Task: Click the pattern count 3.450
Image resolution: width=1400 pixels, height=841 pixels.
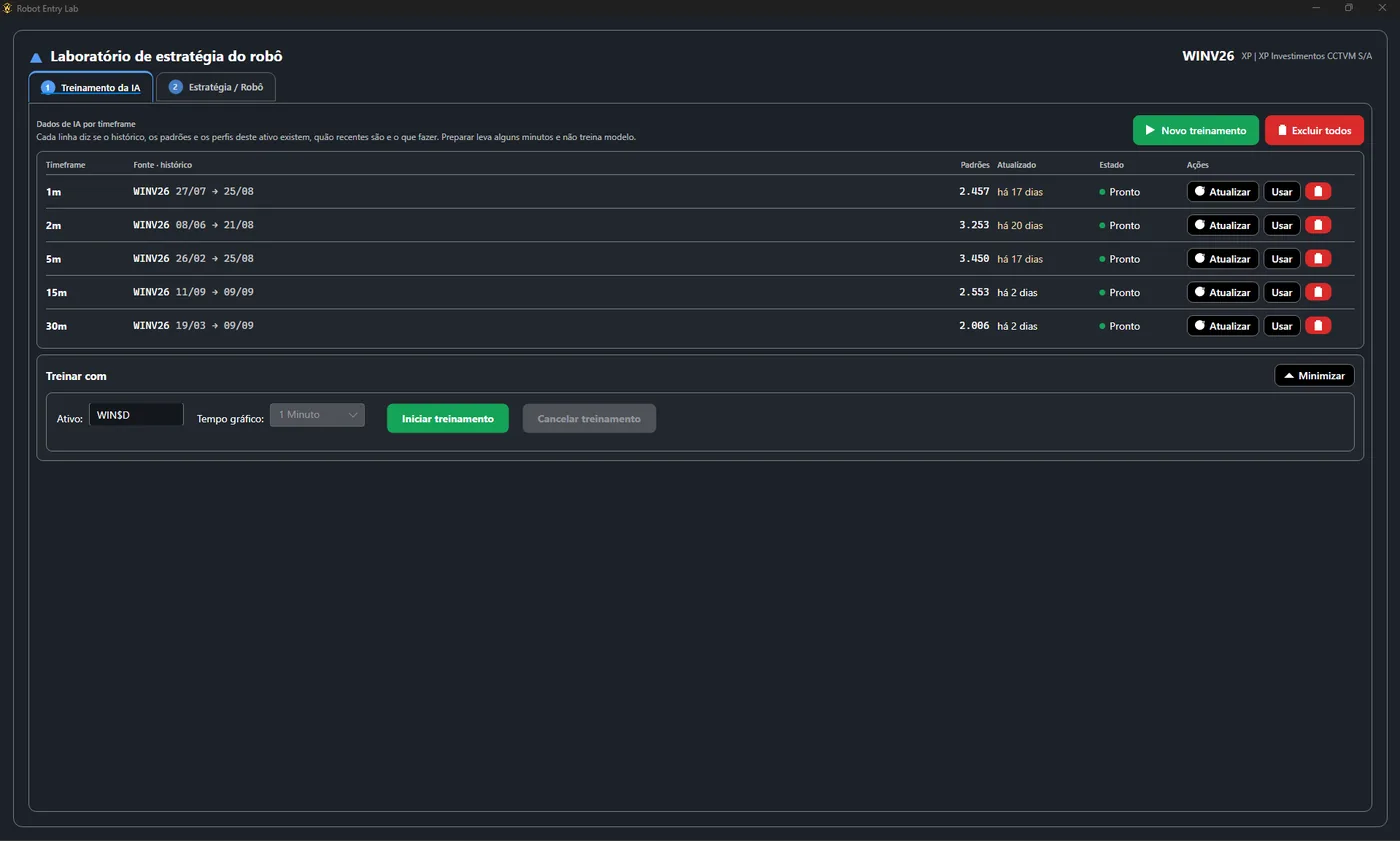Action: click(974, 258)
